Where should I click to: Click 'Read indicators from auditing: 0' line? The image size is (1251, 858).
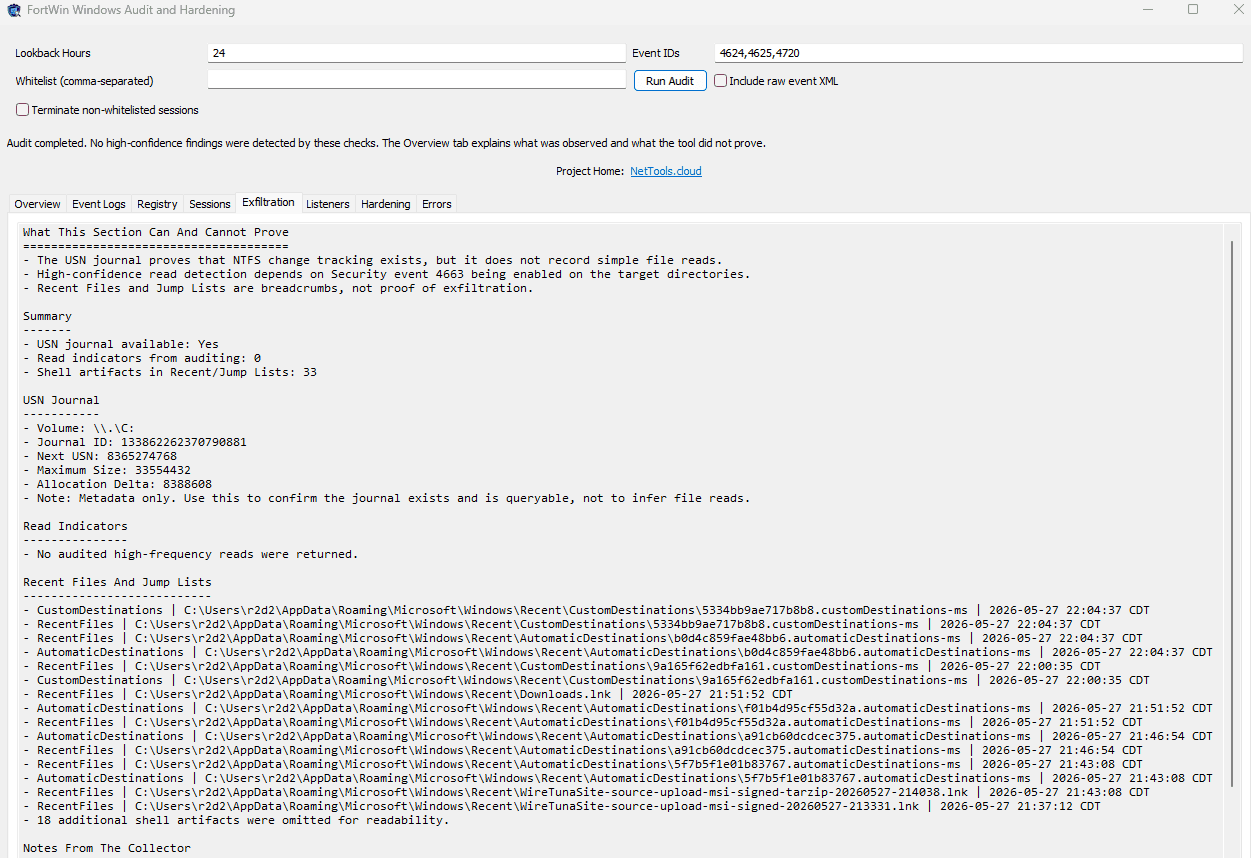[x=142, y=358]
